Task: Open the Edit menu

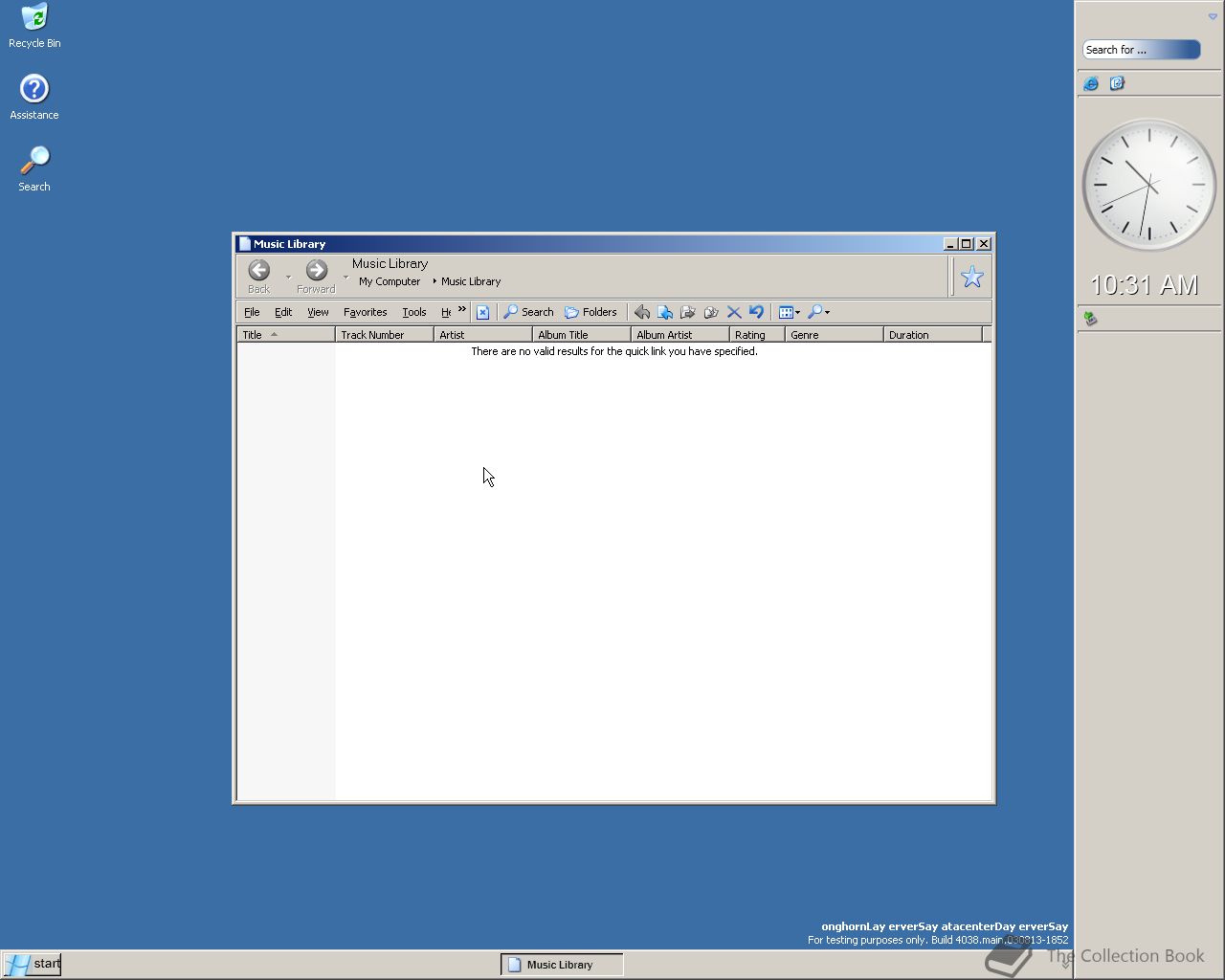Action: pyautogui.click(x=283, y=312)
